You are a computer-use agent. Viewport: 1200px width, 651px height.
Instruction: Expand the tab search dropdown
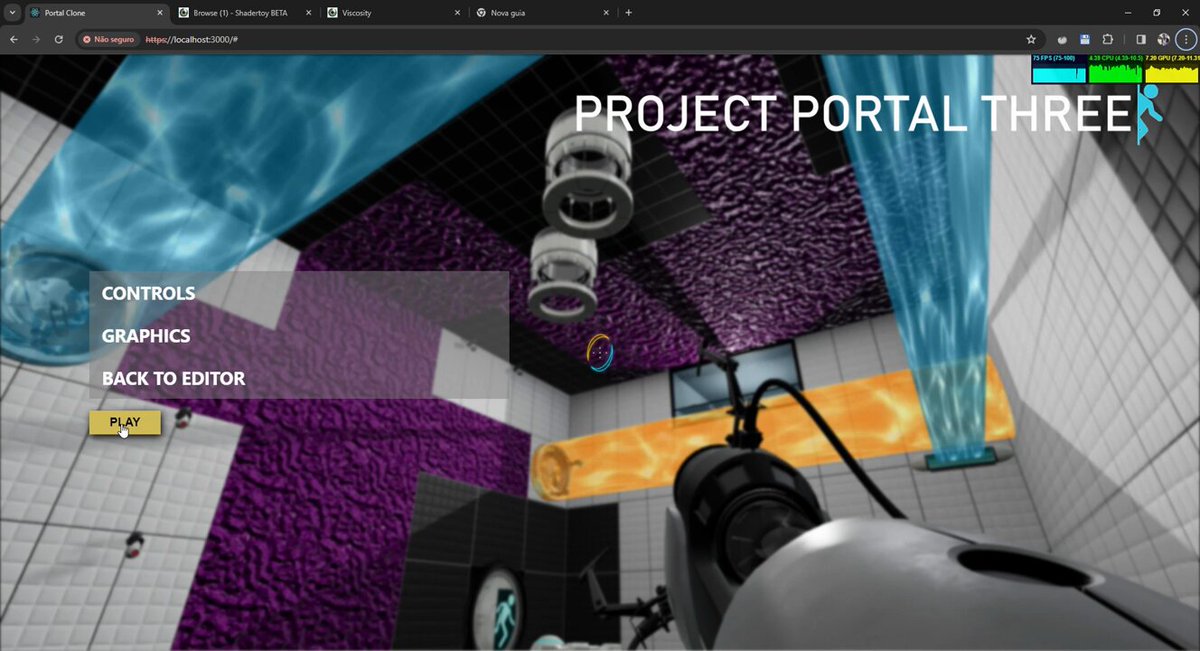11,13
